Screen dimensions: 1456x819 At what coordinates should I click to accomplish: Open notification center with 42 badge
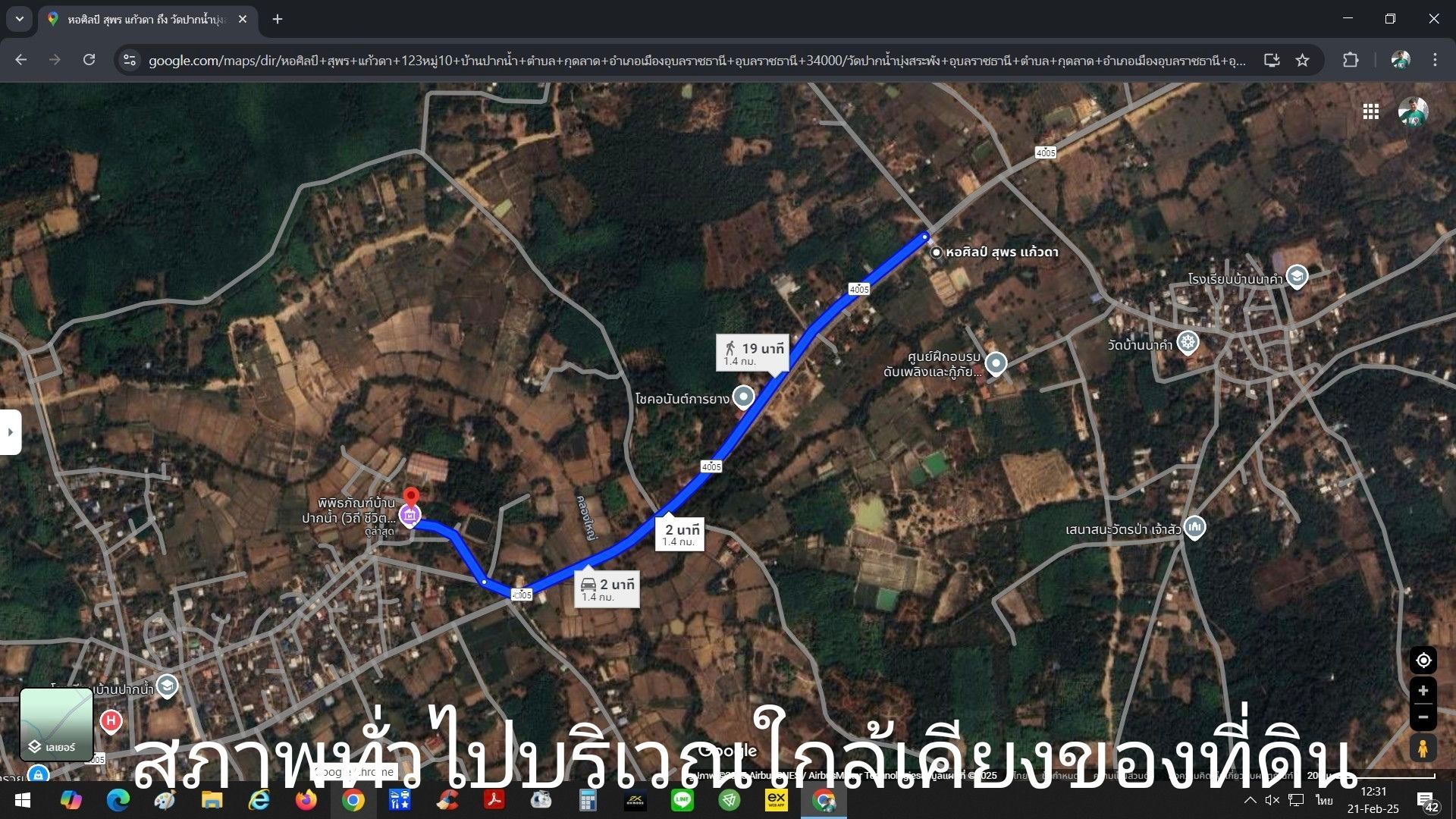tap(1426, 801)
